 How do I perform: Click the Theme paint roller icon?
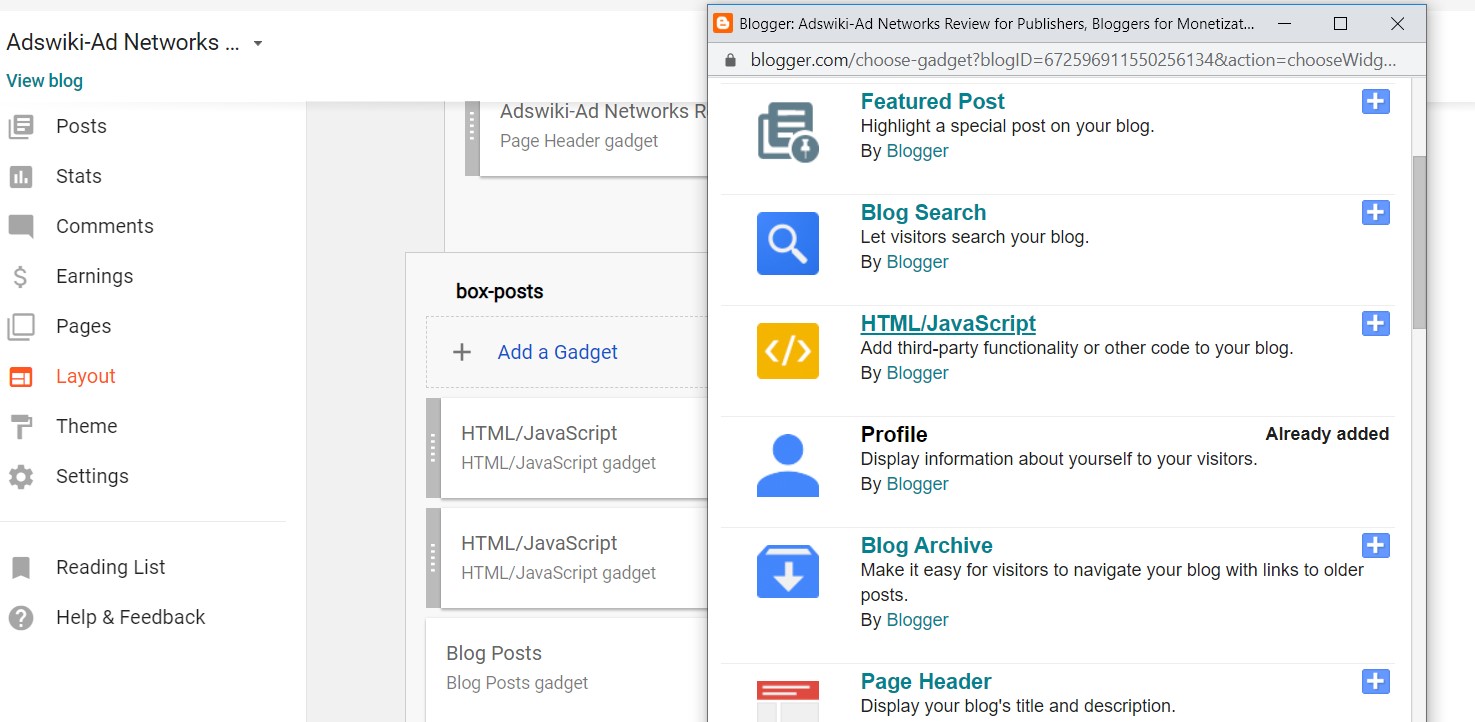[20, 427]
